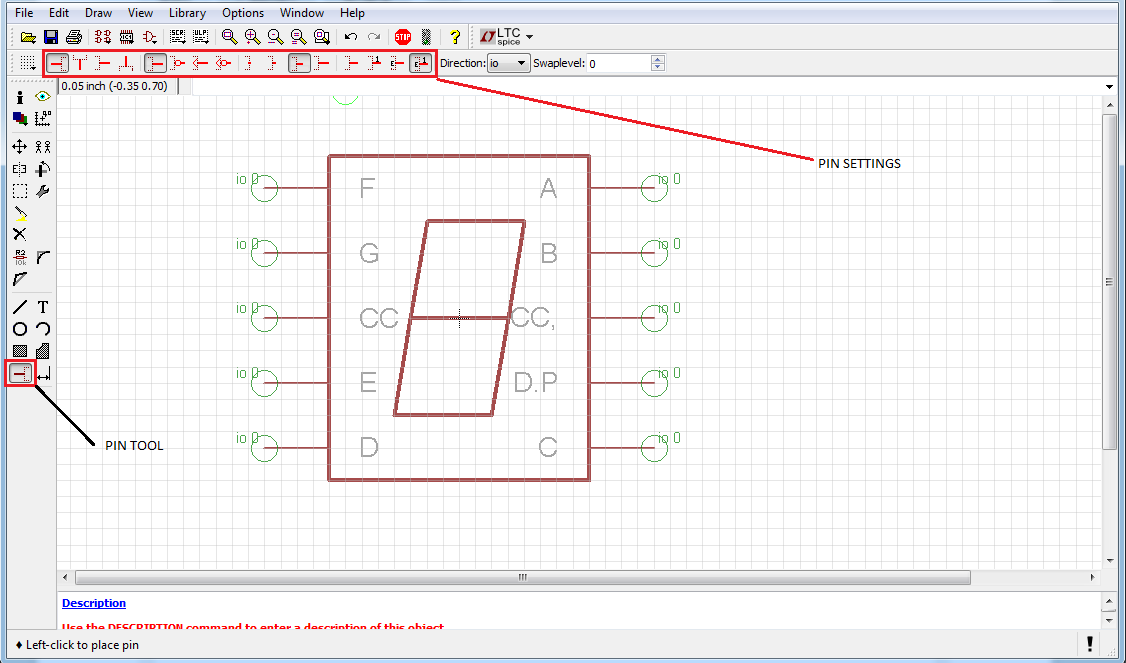Viewport: 1126px width, 663px height.
Task: Open the Library menu
Action: point(187,12)
